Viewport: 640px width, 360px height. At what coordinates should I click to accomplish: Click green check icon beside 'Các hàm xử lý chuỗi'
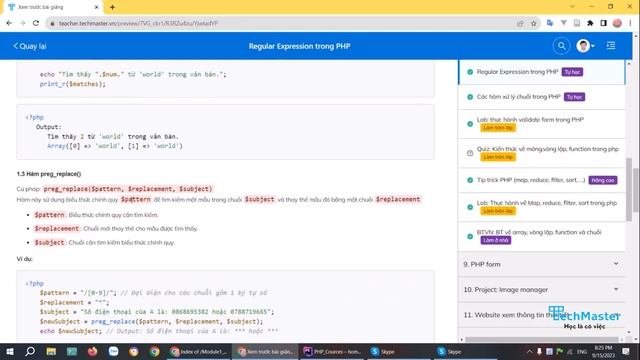coord(470,97)
